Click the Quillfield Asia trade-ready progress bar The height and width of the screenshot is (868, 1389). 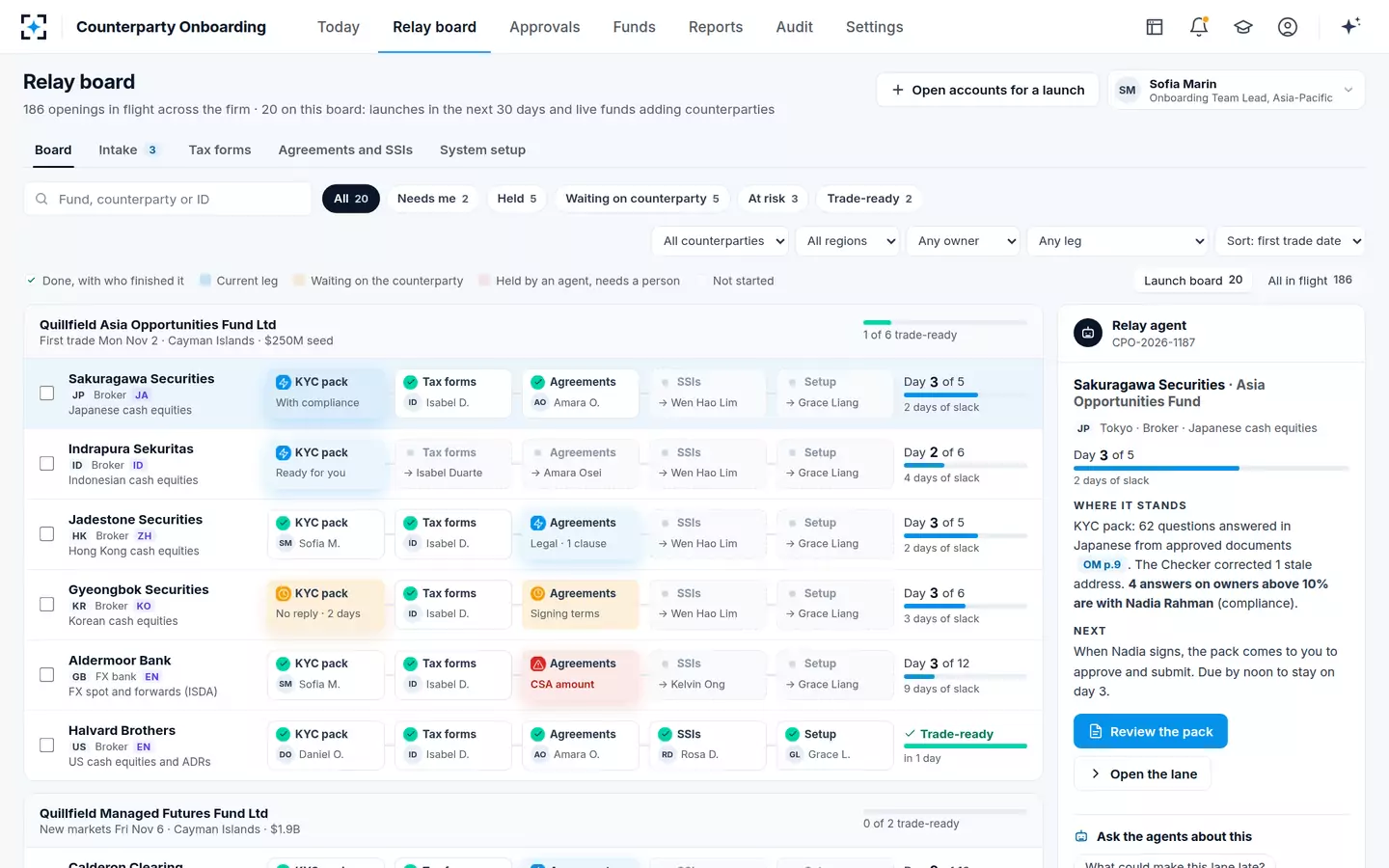pyautogui.click(x=945, y=322)
